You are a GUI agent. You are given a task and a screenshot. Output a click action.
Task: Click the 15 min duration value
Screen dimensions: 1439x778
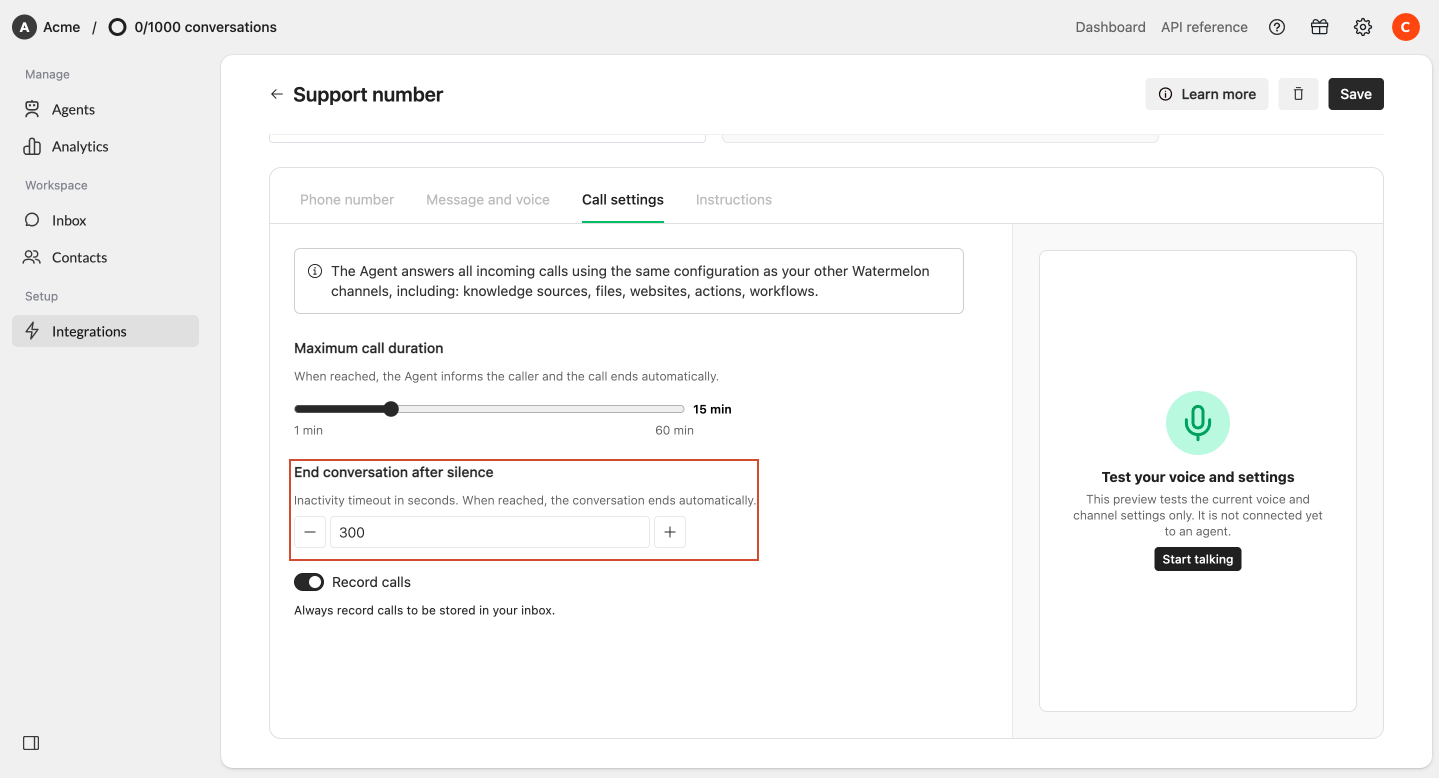pyautogui.click(x=712, y=409)
